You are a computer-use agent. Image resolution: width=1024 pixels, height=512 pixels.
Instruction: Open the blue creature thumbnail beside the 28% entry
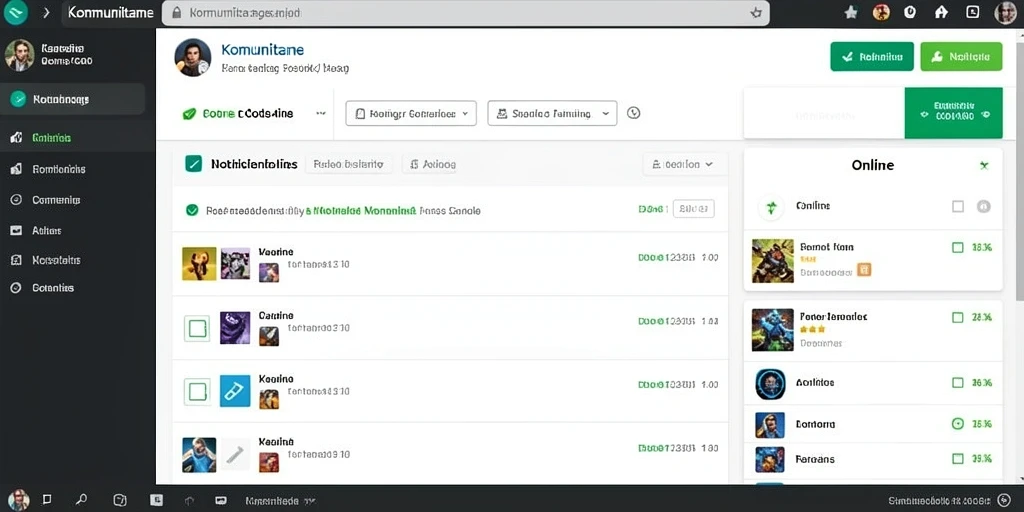(x=773, y=330)
